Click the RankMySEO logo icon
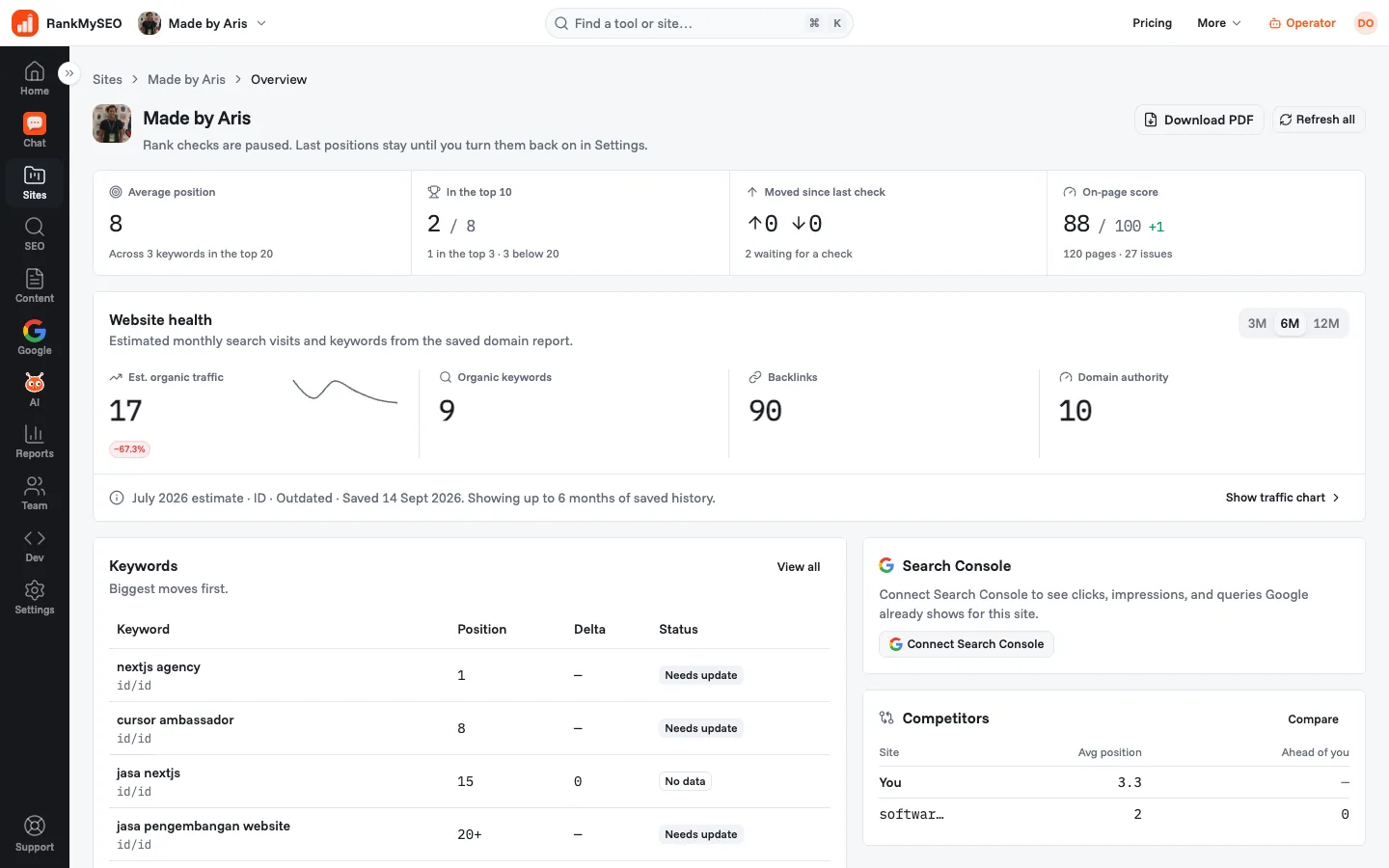 point(25,23)
